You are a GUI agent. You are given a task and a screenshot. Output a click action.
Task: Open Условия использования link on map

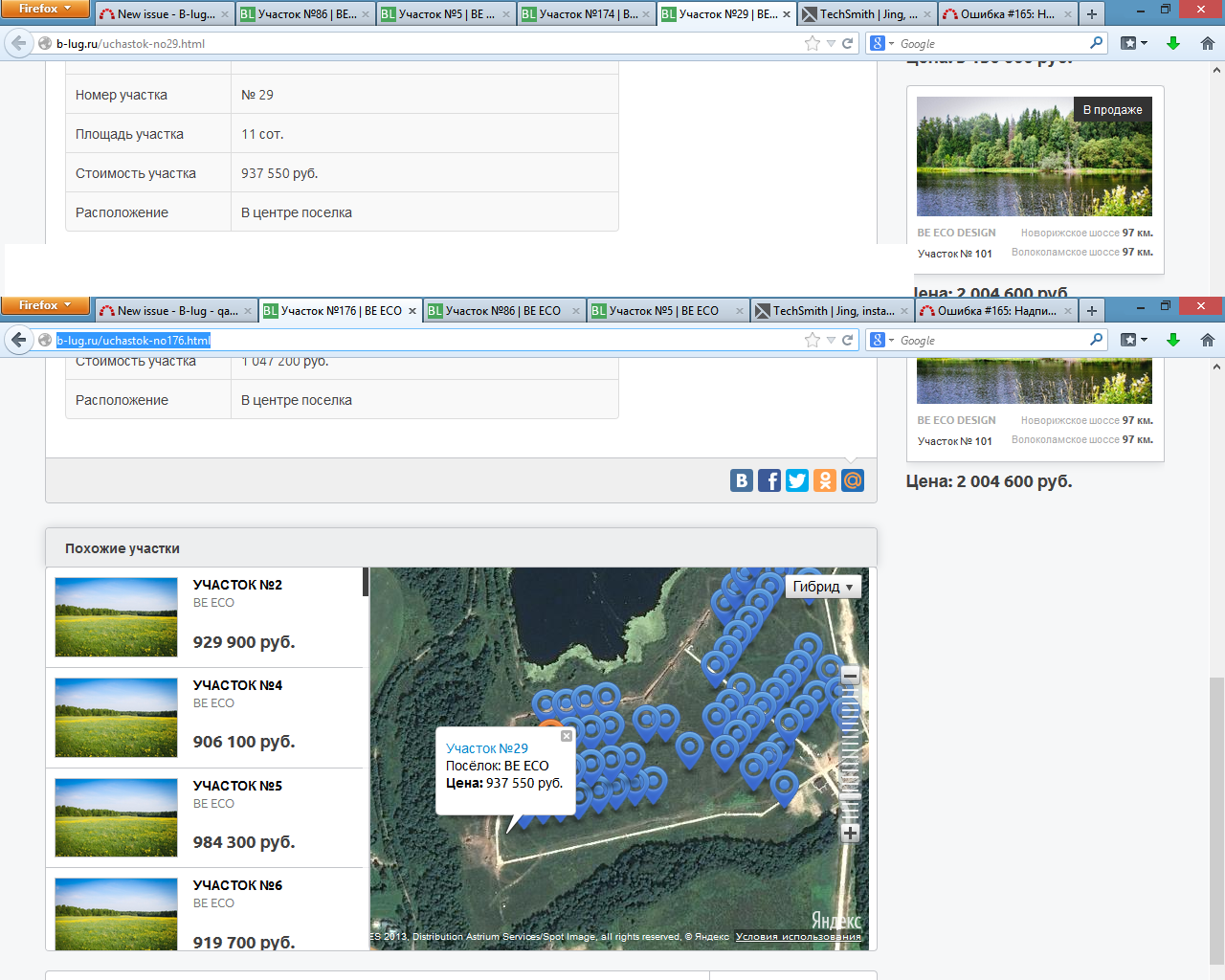tap(798, 937)
